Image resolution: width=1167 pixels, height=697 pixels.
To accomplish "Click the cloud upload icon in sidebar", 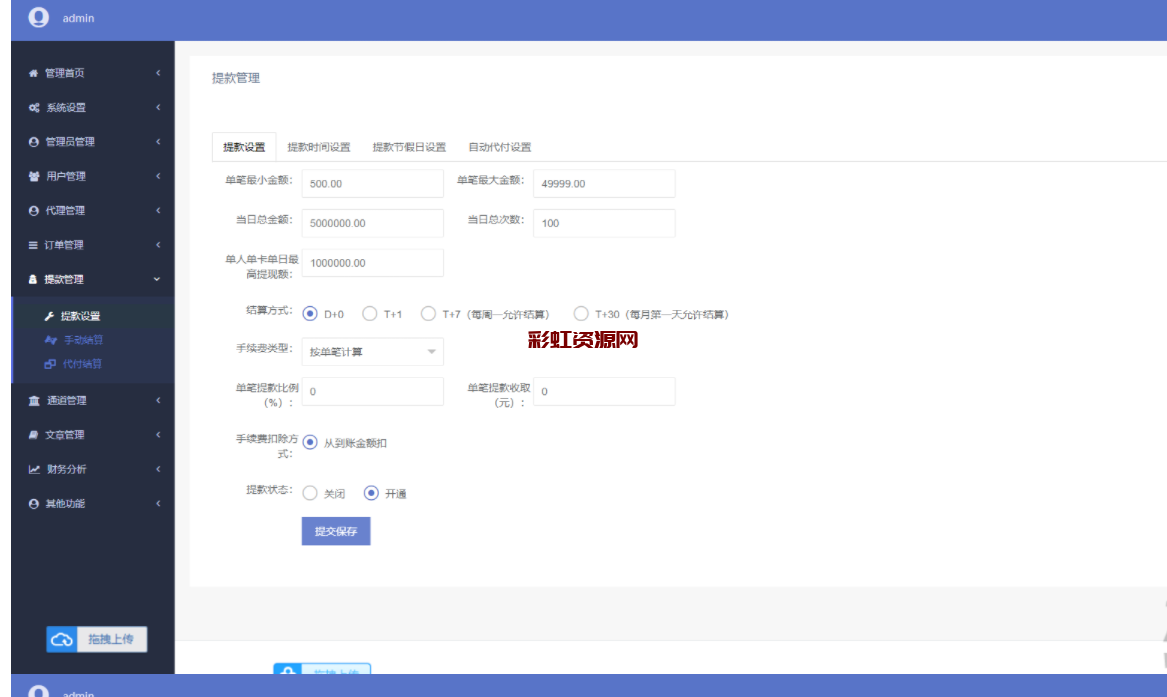I will pyautogui.click(x=62, y=639).
